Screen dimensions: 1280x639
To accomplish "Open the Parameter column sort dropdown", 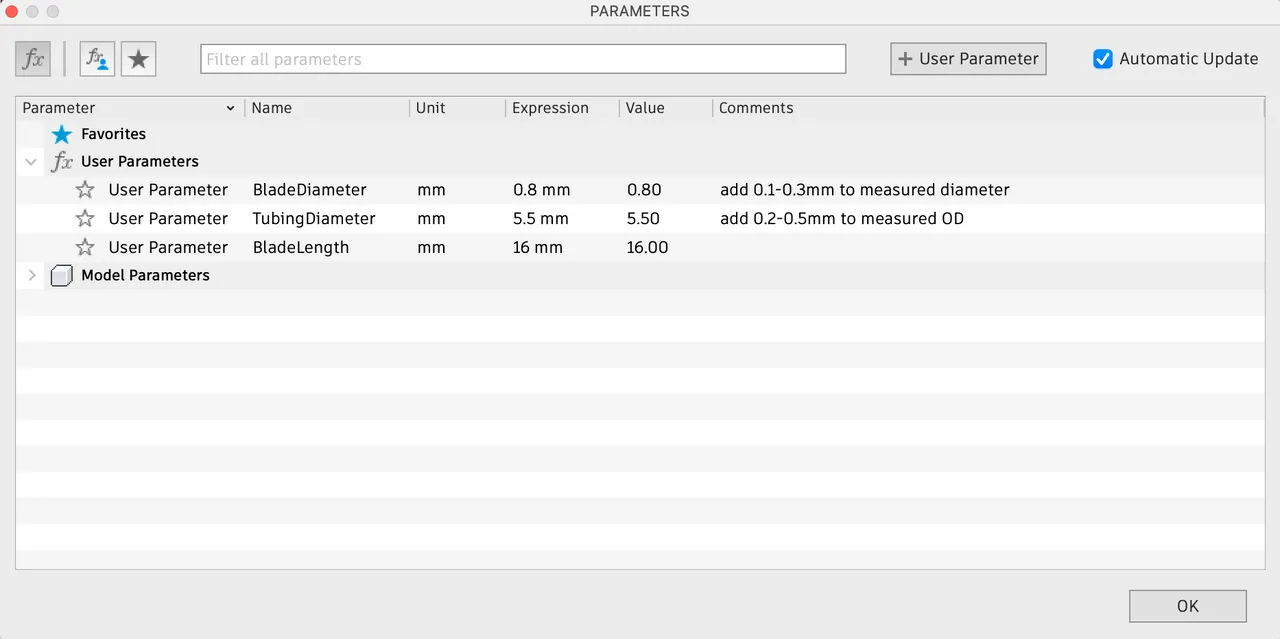I will coord(230,108).
